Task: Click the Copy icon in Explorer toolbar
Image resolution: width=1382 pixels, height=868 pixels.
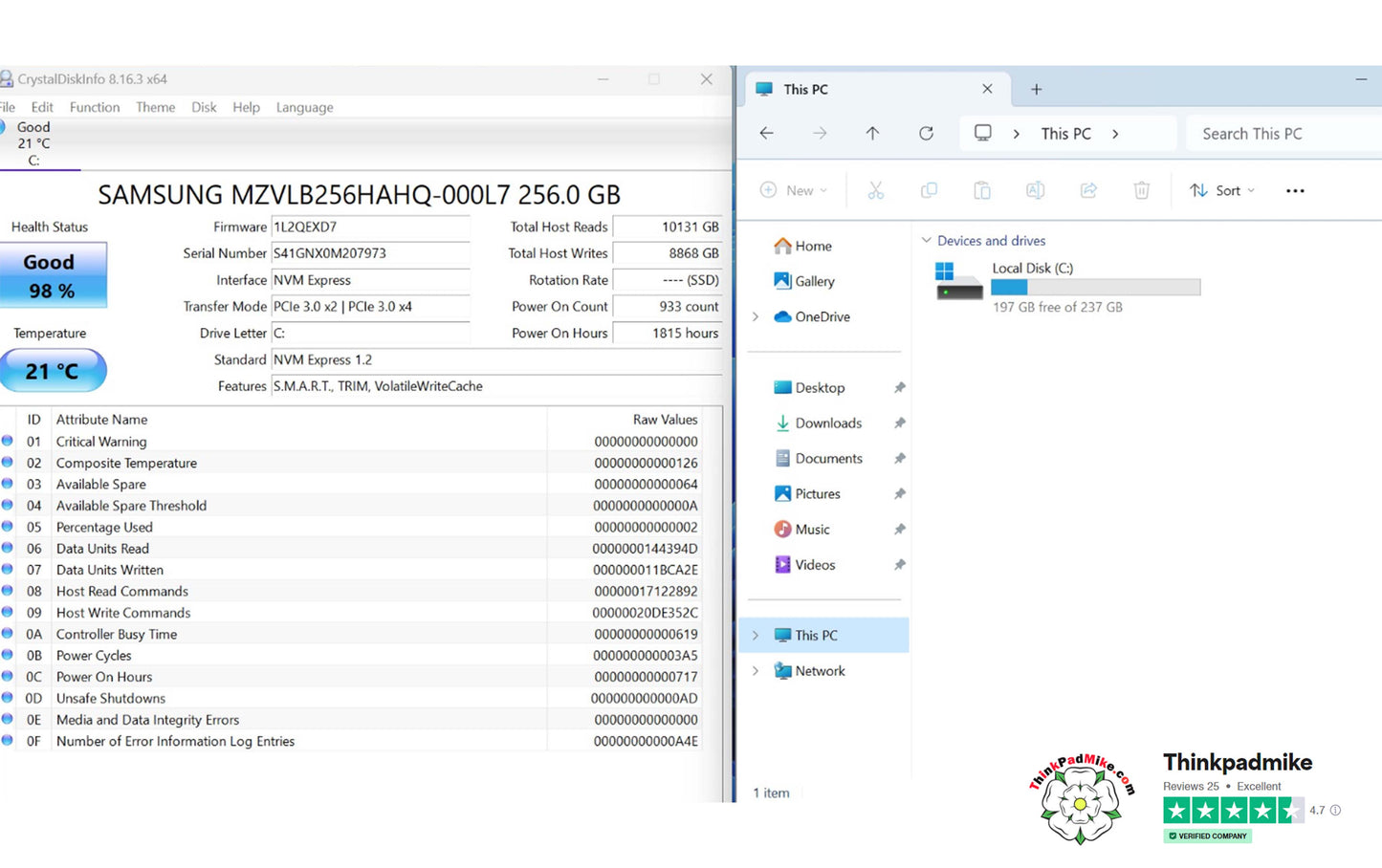Action: (x=929, y=190)
